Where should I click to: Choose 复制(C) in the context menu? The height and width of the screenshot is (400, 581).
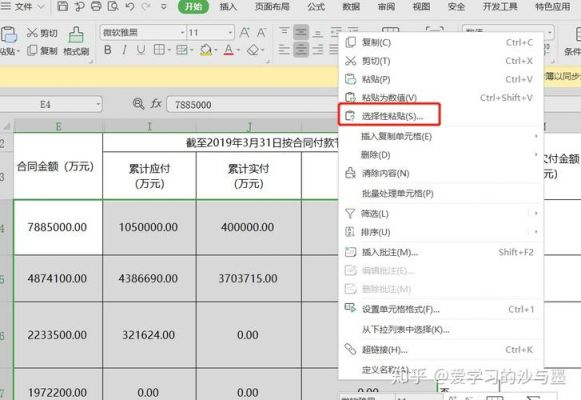[x=441, y=42]
